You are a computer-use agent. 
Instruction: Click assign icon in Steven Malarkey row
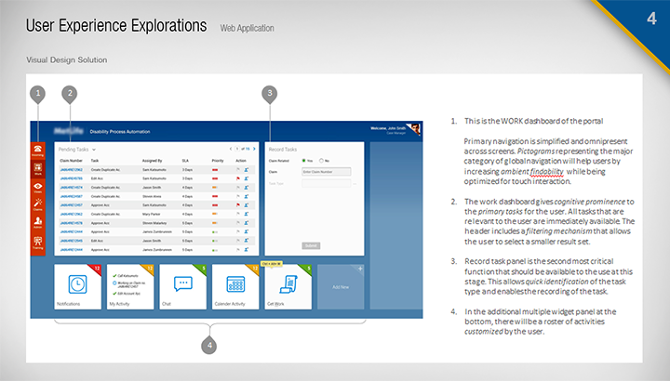click(246, 223)
